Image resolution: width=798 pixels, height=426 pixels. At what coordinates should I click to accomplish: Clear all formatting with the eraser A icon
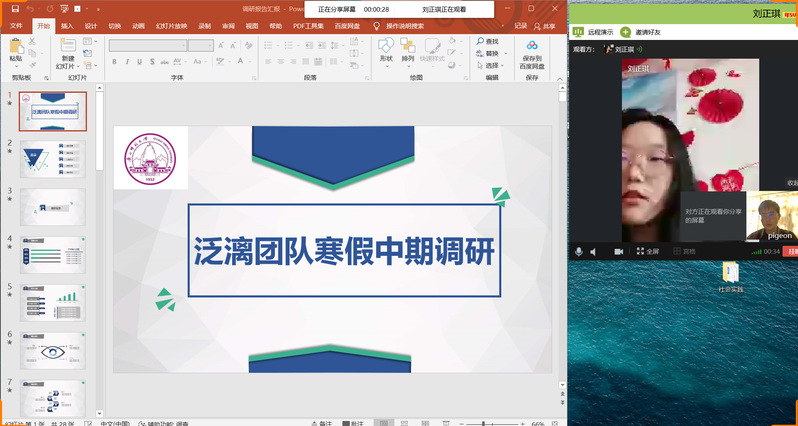tap(248, 45)
